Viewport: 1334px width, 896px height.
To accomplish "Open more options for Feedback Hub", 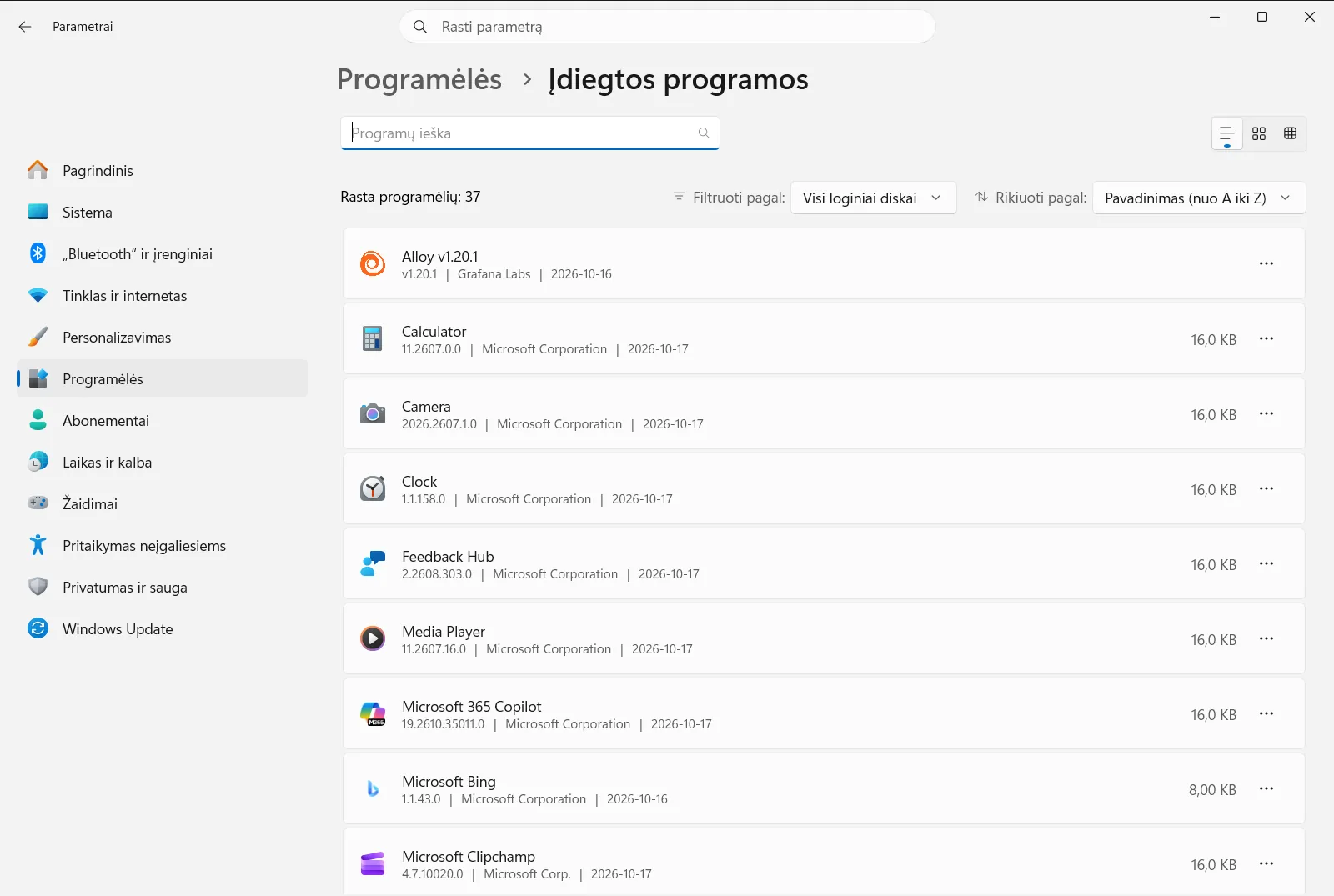I will tap(1266, 563).
